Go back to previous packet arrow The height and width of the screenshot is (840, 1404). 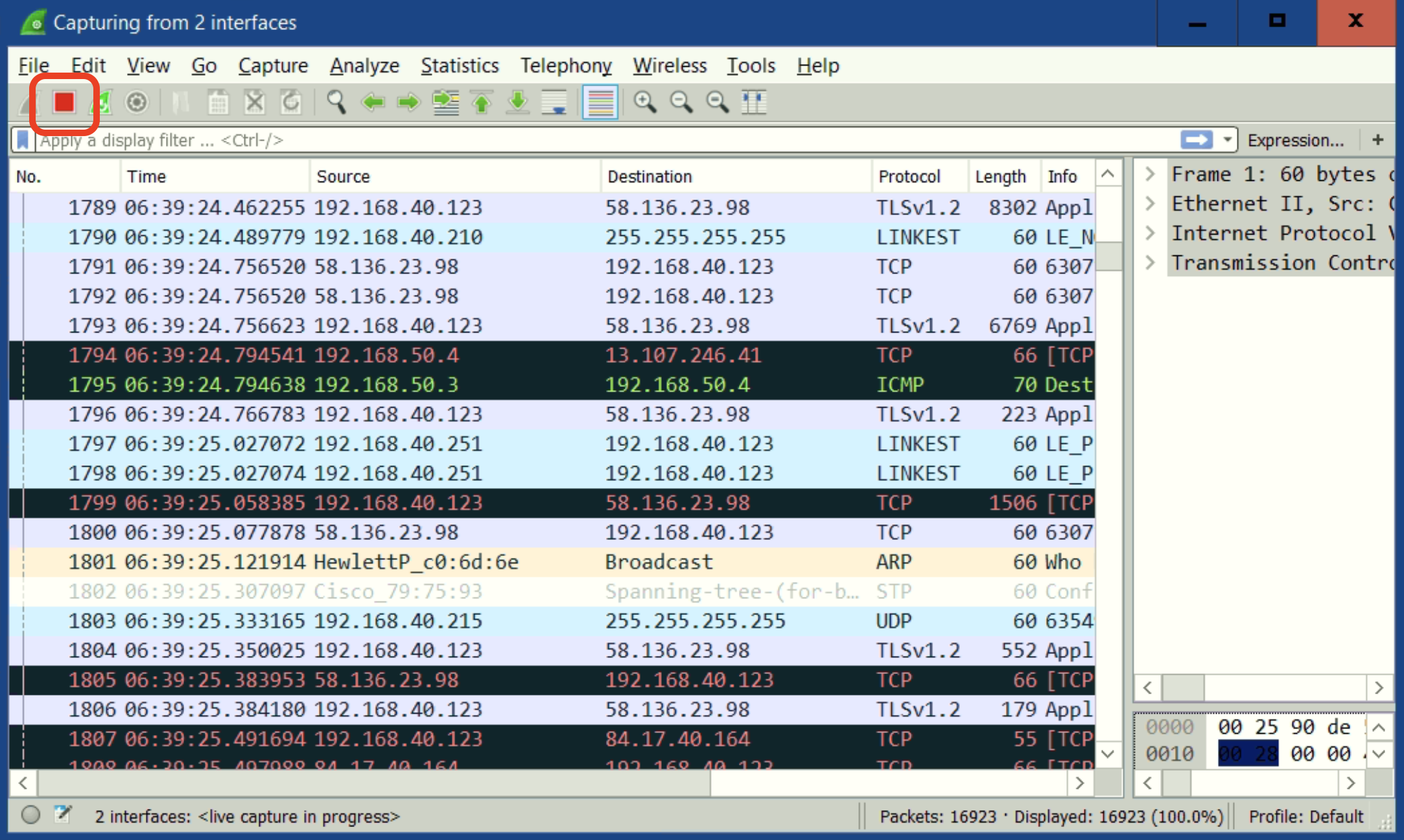pyautogui.click(x=373, y=102)
